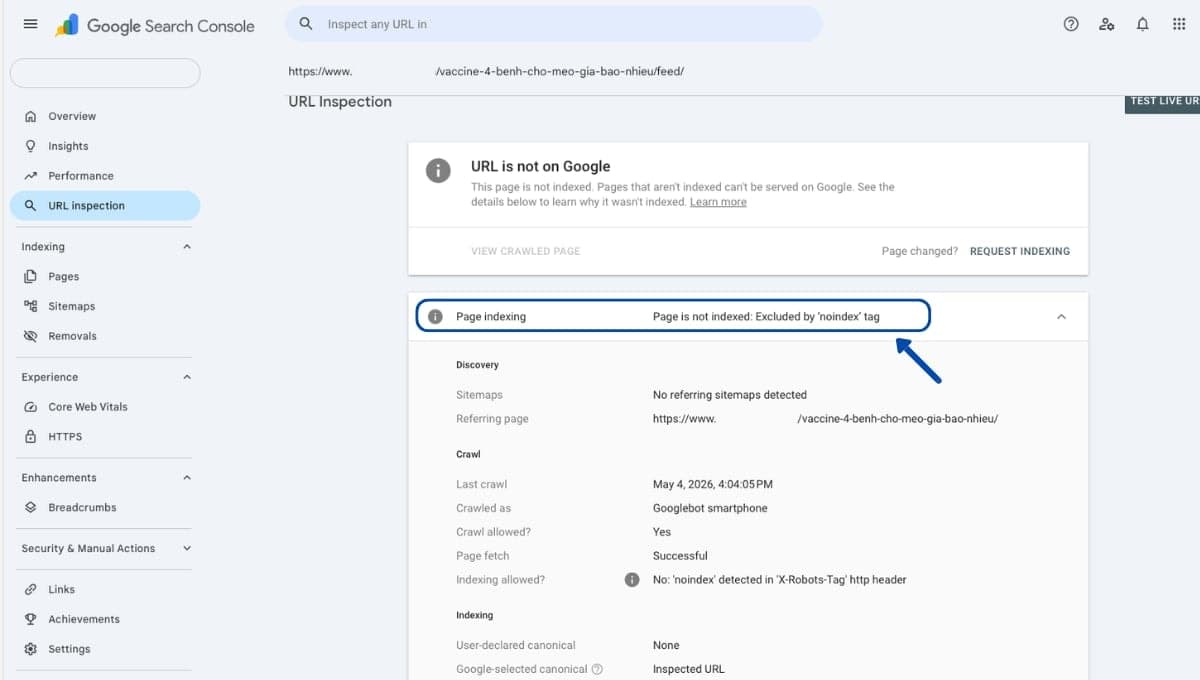Click the info icon next to Page indexing
The height and width of the screenshot is (680, 1200).
coord(434,317)
